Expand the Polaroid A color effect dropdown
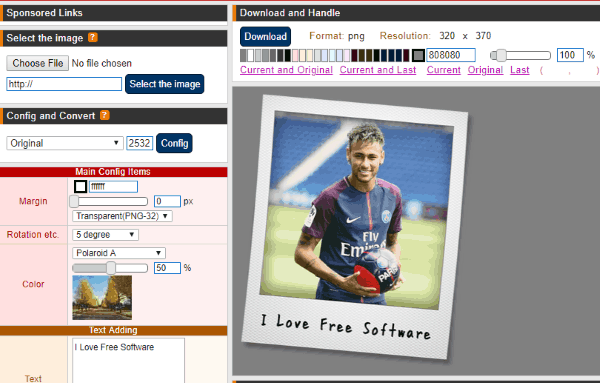Viewport: 600px width, 383px height. (x=119, y=253)
